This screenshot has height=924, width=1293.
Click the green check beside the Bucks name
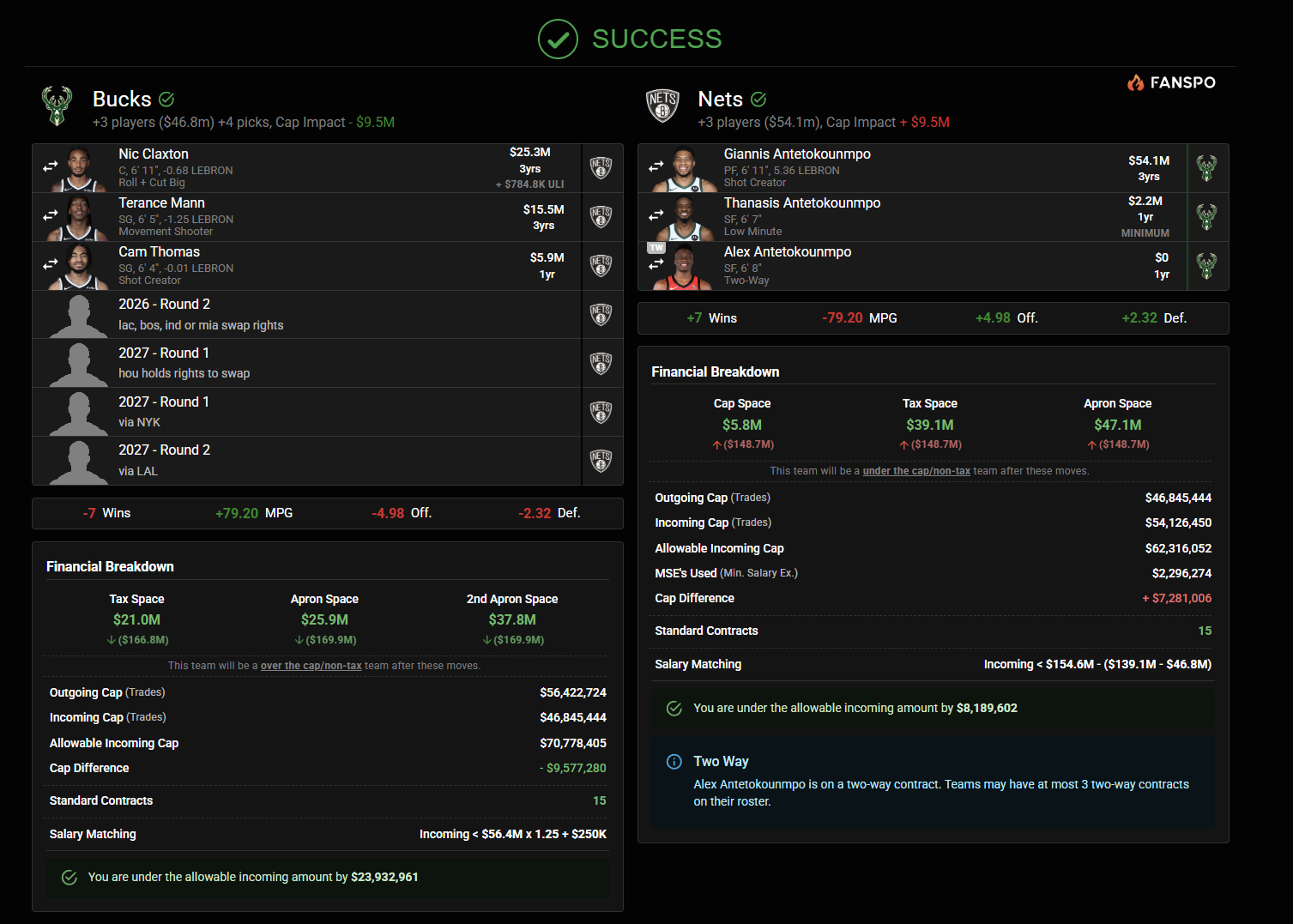[x=166, y=100]
